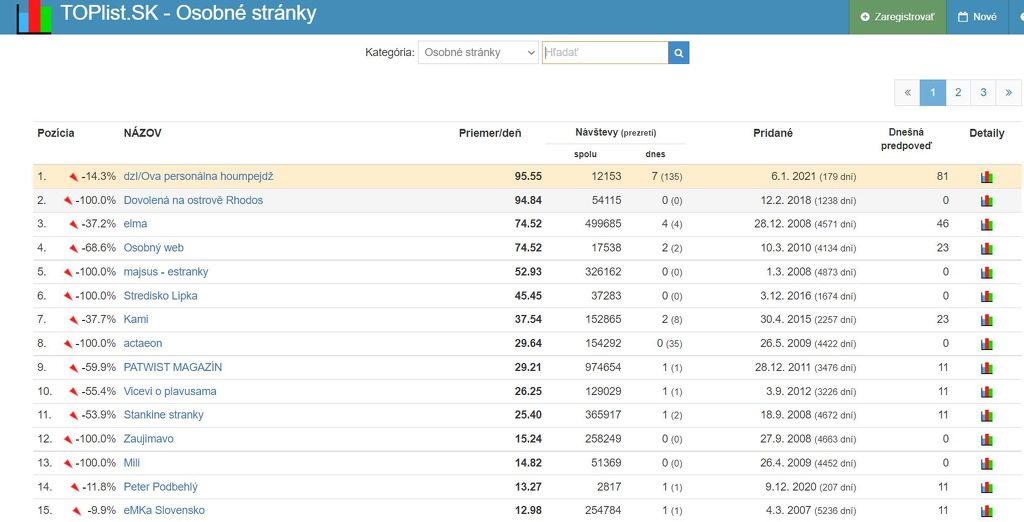The width and height of the screenshot is (1024, 522).
Task: Click details chart icon for Zaujimavo row
Action: tap(986, 440)
